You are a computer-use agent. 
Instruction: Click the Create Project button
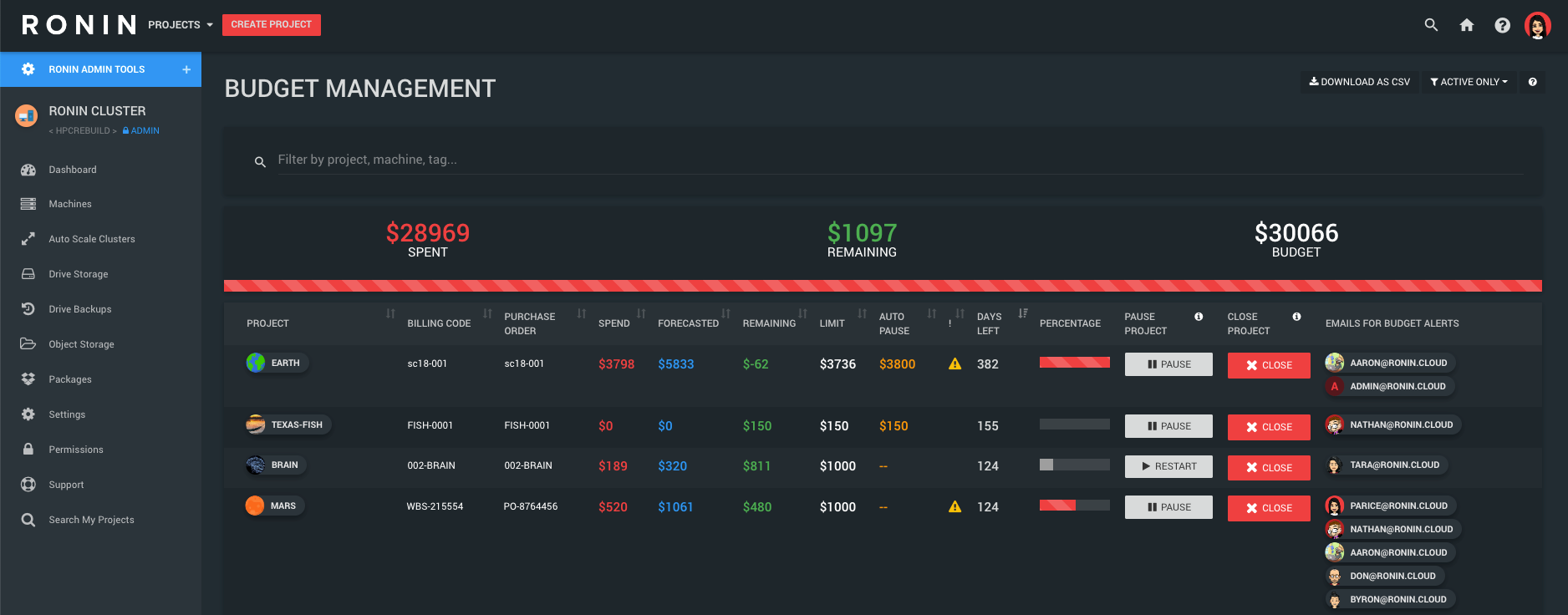click(272, 25)
